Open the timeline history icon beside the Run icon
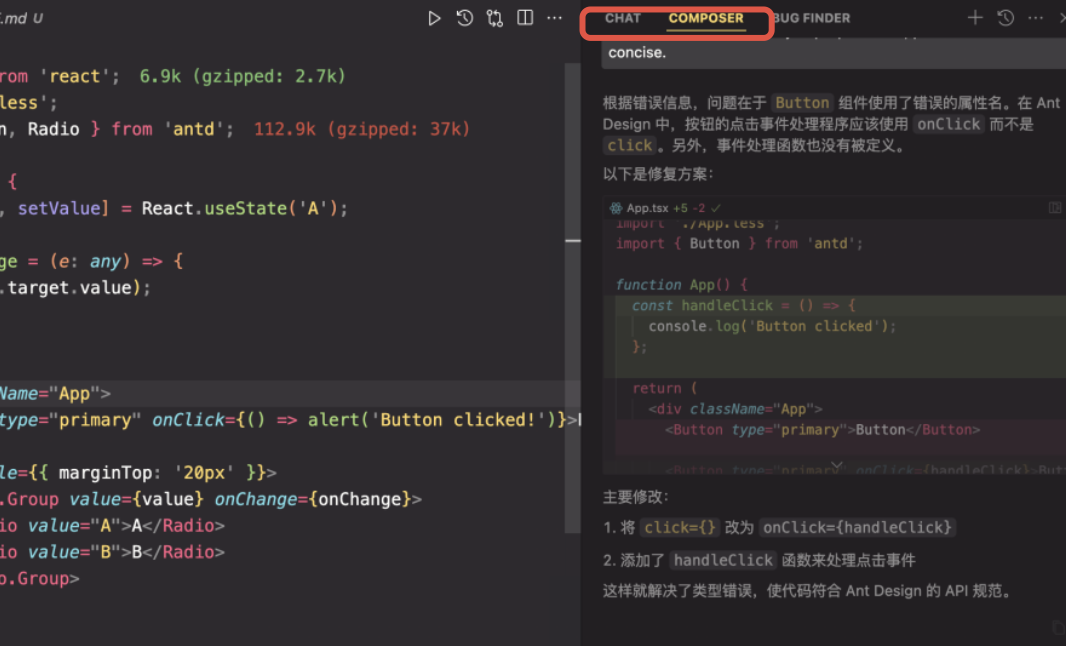Image resolution: width=1066 pixels, height=646 pixels. [x=465, y=18]
